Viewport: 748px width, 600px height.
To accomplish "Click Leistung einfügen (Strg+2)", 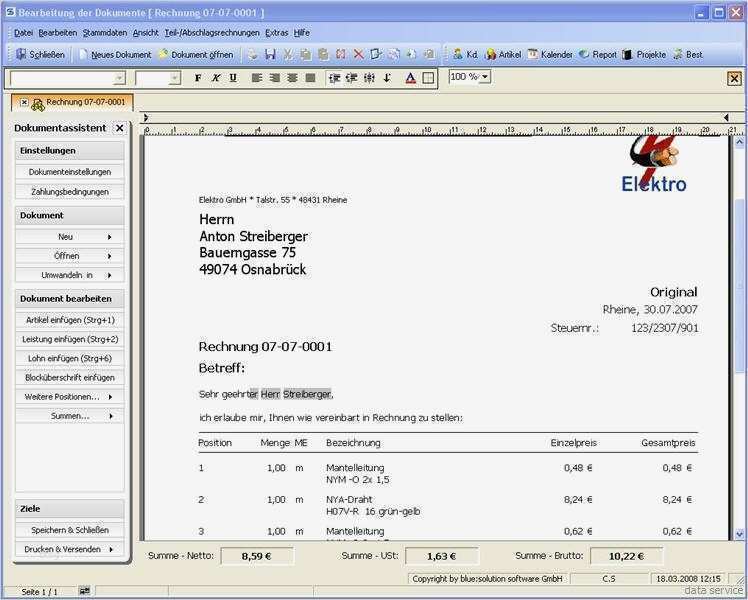I will click(x=70, y=339).
